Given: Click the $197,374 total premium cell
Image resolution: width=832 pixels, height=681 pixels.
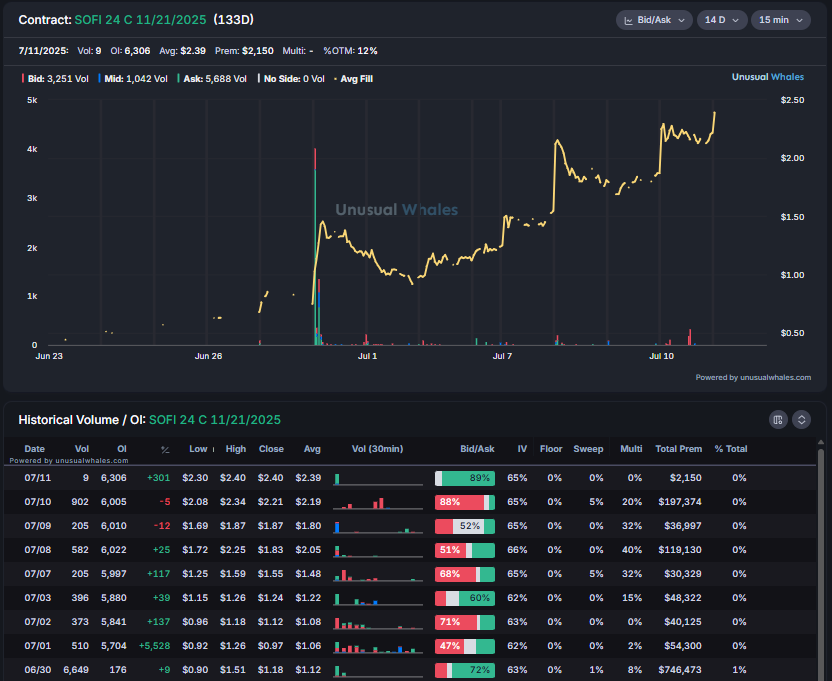Looking at the screenshot, I should (680, 502).
